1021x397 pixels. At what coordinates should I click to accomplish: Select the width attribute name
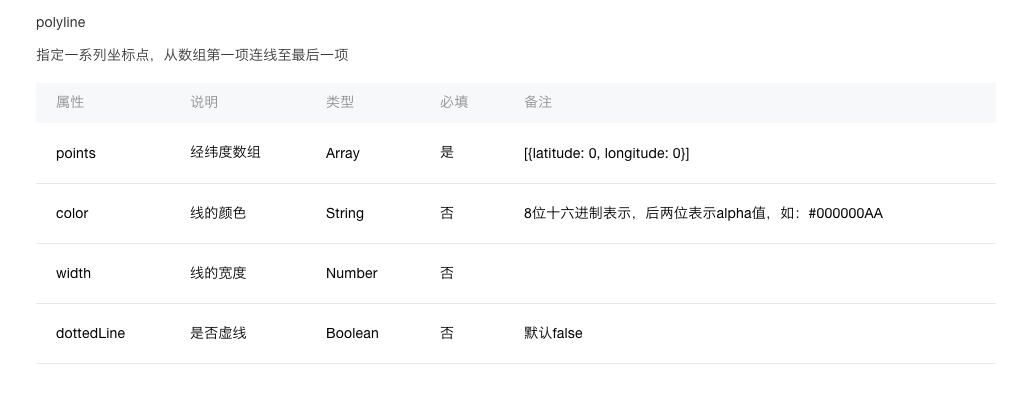(x=73, y=273)
